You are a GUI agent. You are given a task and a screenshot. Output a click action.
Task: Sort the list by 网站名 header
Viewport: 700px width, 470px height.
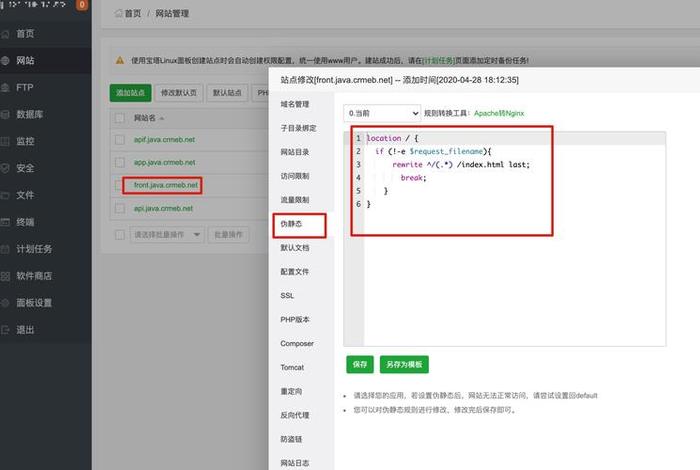click(x=149, y=118)
